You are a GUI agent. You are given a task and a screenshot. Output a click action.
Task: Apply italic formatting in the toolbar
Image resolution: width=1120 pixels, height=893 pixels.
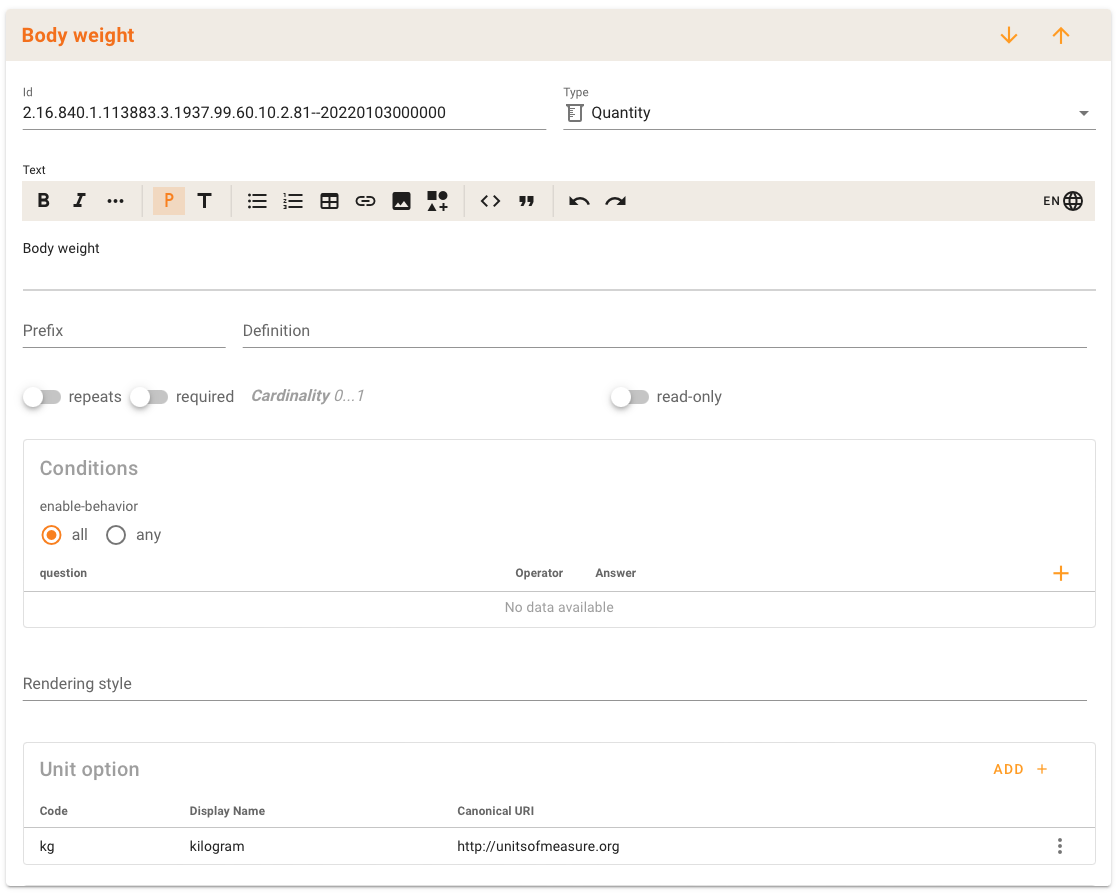80,201
